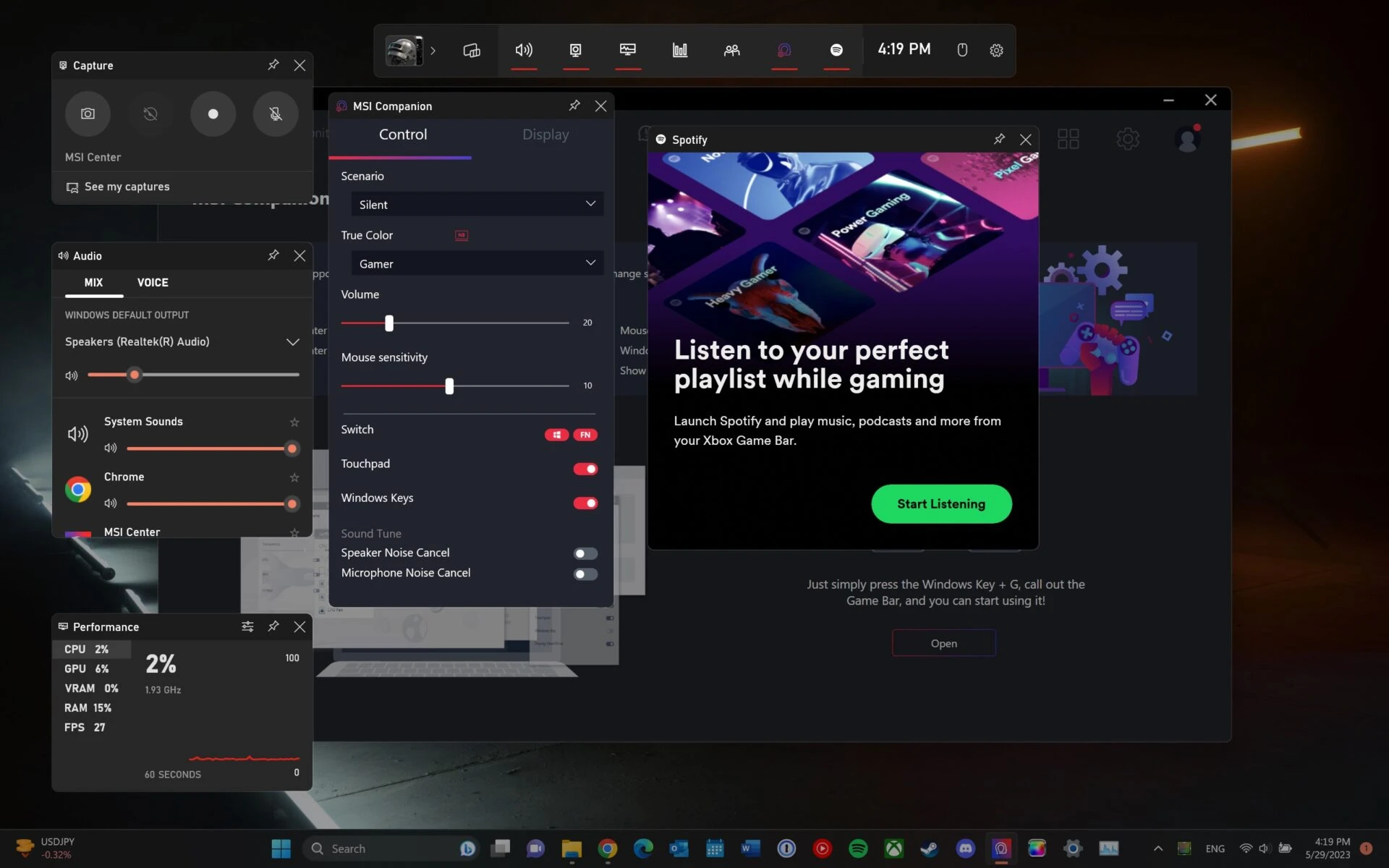Open Discord from the taskbar
The width and height of the screenshot is (1389, 868).
tap(965, 848)
